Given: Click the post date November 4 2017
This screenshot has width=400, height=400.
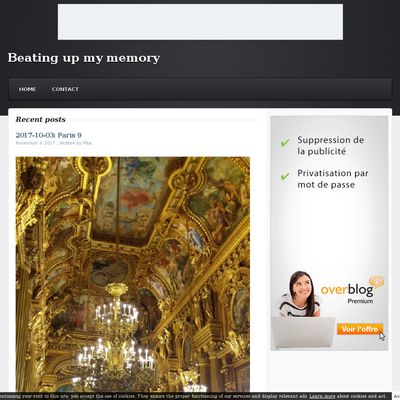Looking at the screenshot, I should 35,143.
